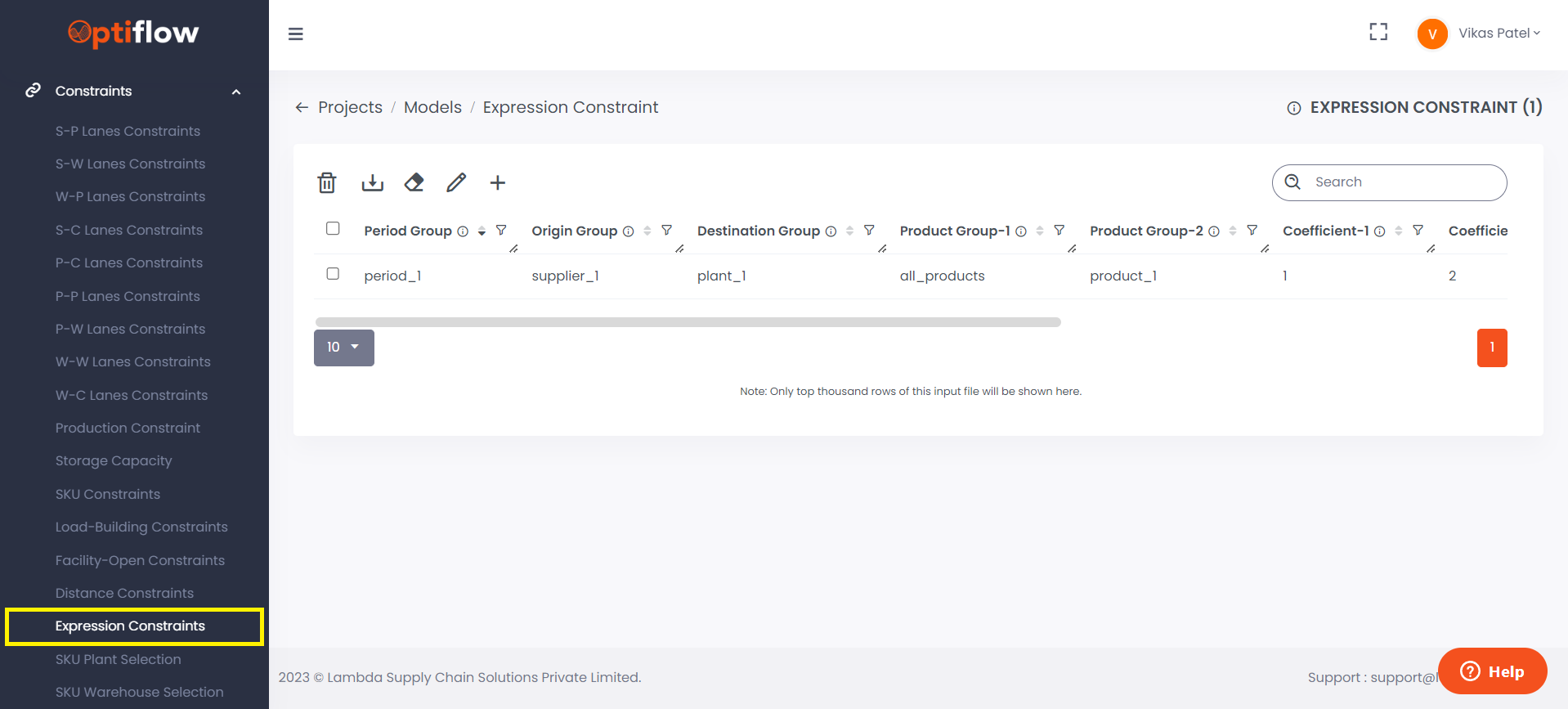
Task: Add a new row with plus icon
Action: [497, 182]
